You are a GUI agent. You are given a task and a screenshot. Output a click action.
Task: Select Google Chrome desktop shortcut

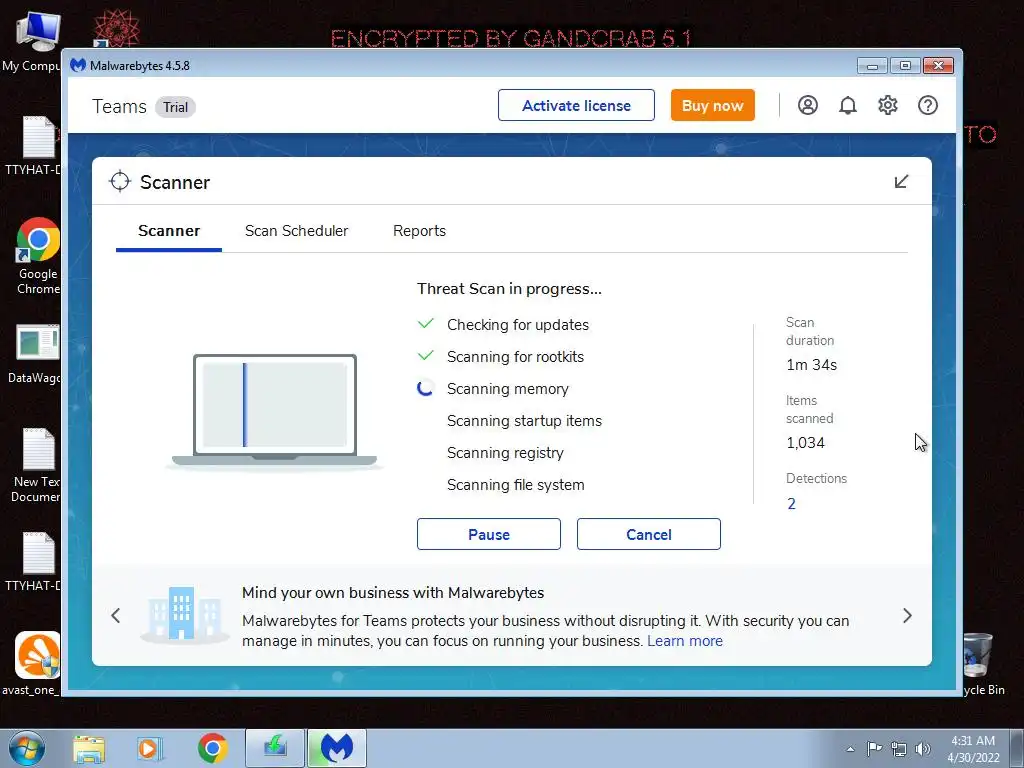pos(38,256)
